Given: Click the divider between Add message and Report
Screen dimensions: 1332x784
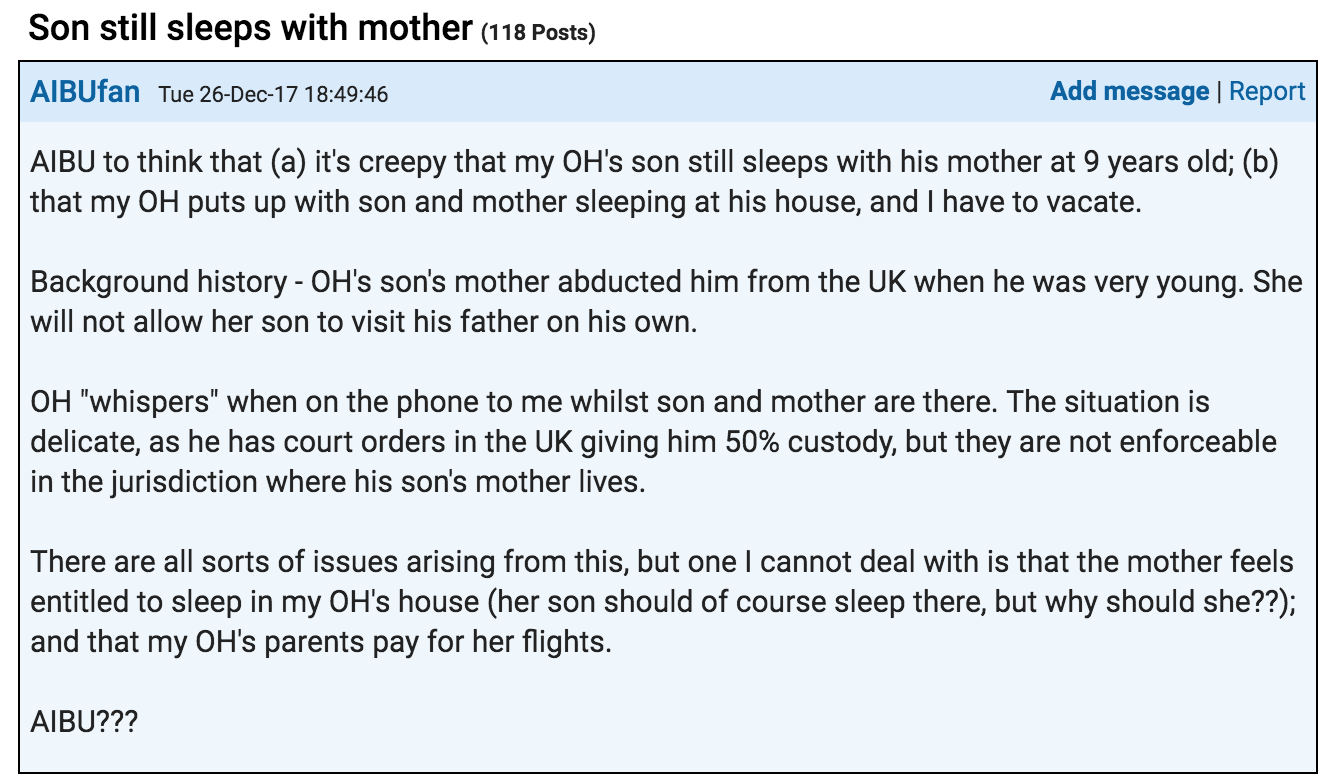Looking at the screenshot, I should (1219, 91).
